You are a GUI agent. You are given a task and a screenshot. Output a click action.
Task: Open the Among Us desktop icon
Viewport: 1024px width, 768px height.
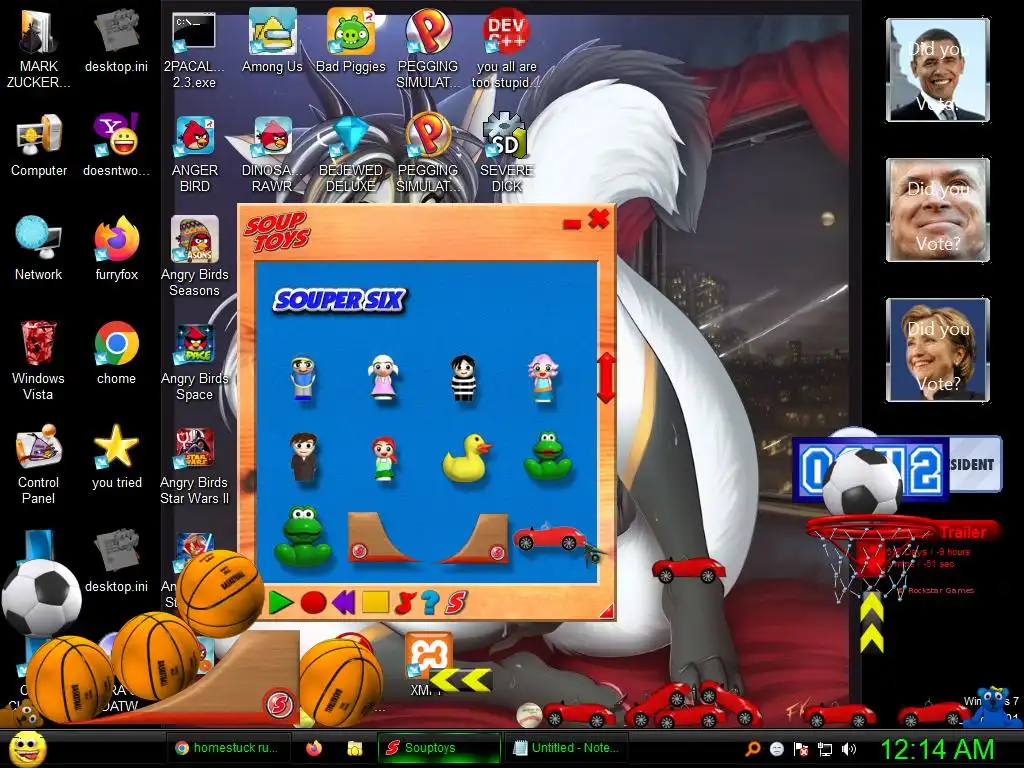coord(272,41)
